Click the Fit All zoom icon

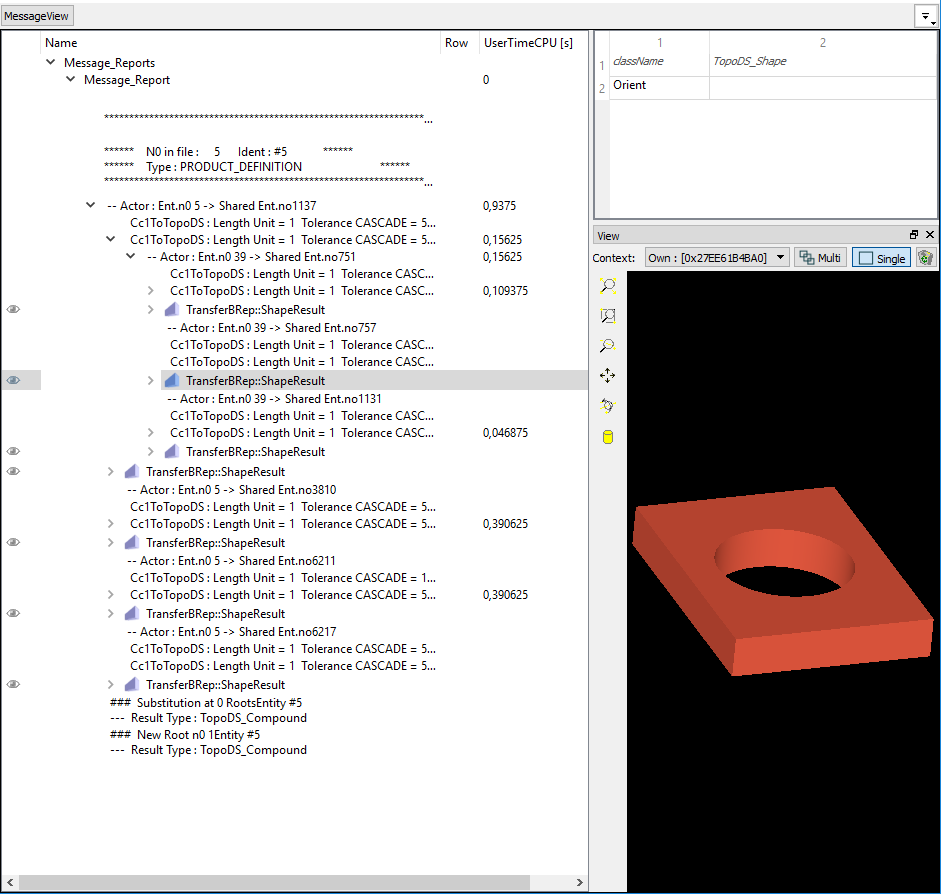[607, 286]
